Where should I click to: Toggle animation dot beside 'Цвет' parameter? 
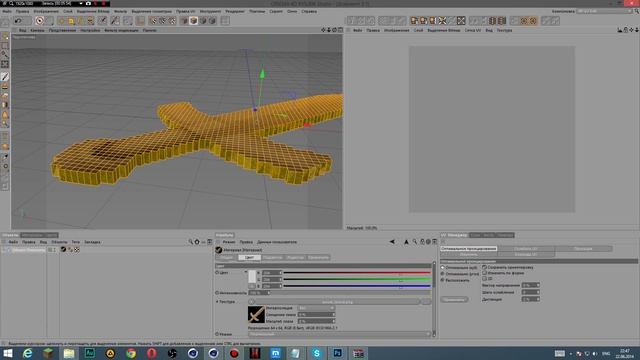tap(217, 272)
